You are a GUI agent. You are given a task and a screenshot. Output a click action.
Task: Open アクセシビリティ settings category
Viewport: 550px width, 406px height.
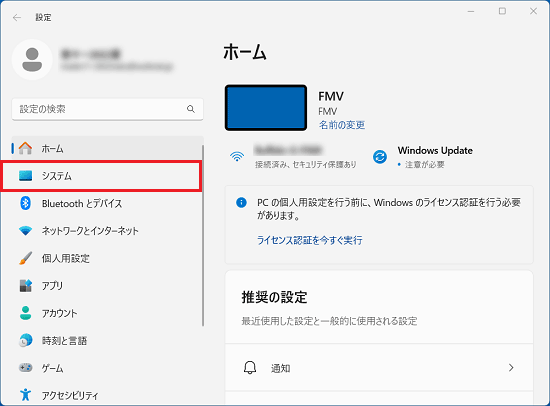pos(107,395)
